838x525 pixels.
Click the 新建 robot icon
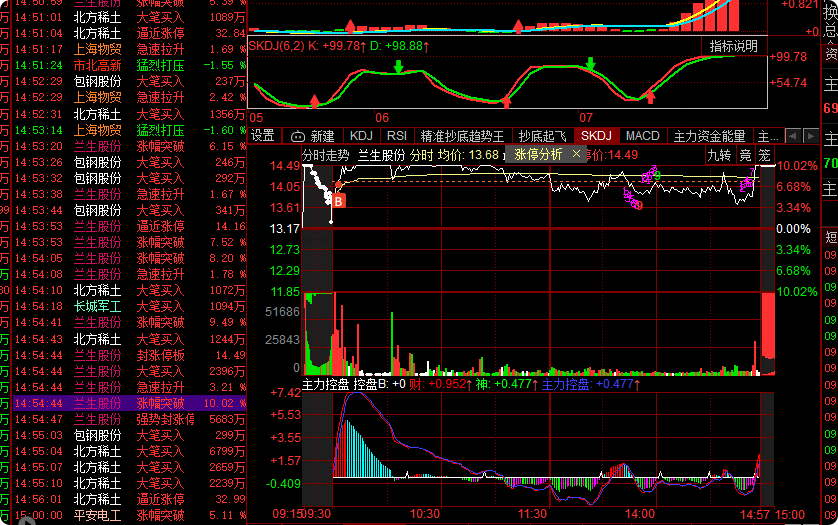click(x=297, y=136)
